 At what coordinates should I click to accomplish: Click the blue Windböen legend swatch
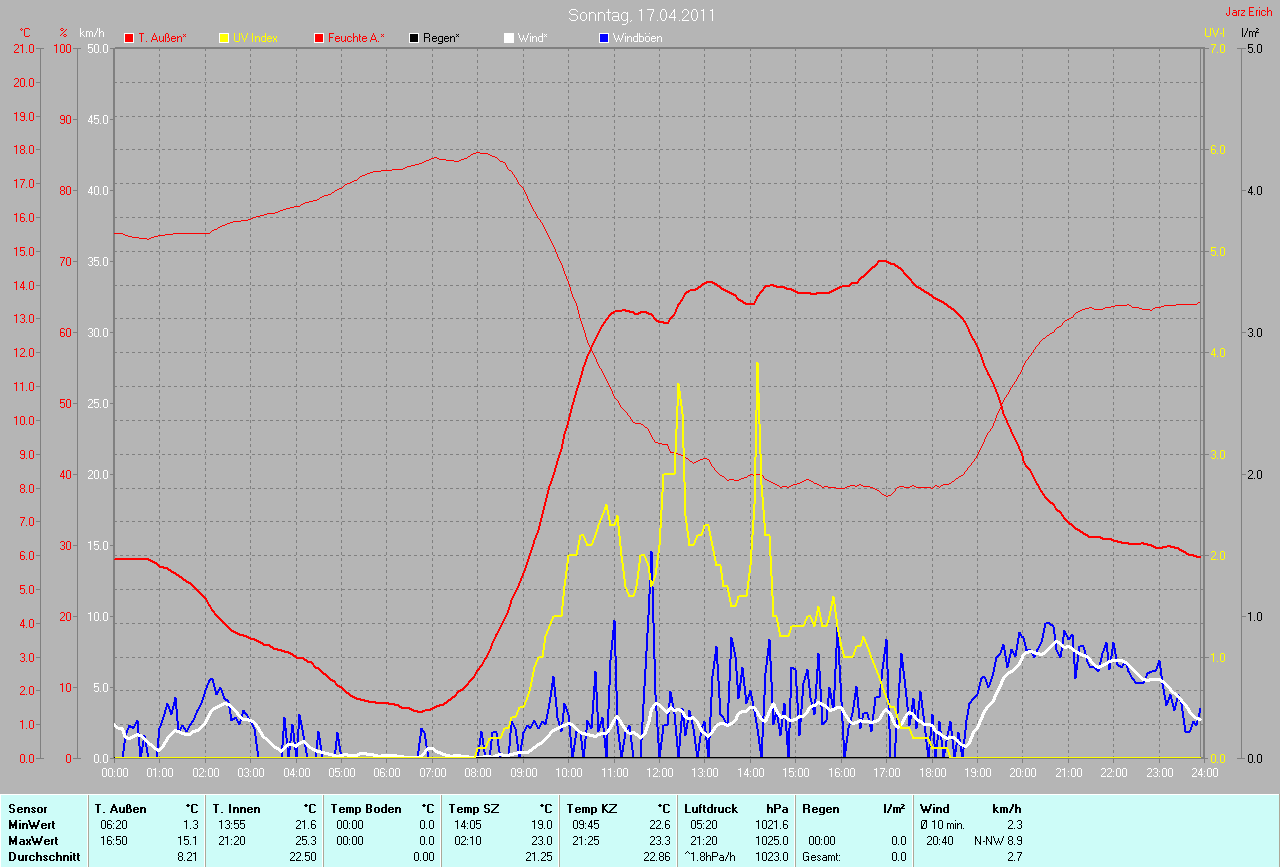coord(603,38)
